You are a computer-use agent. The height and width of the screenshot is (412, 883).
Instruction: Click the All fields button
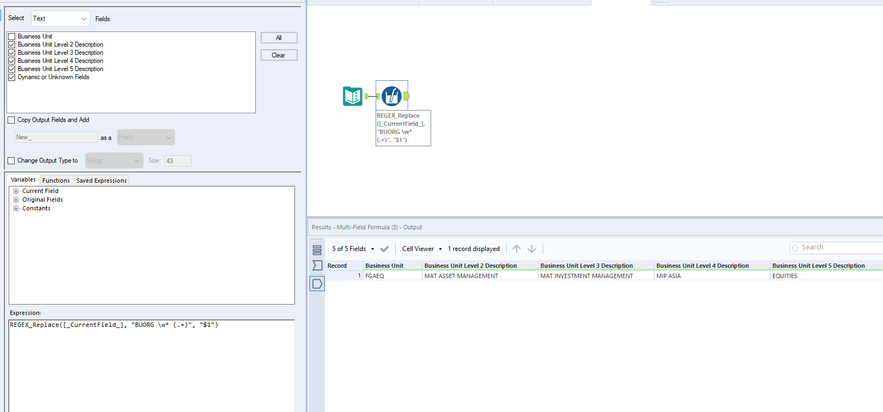279,38
